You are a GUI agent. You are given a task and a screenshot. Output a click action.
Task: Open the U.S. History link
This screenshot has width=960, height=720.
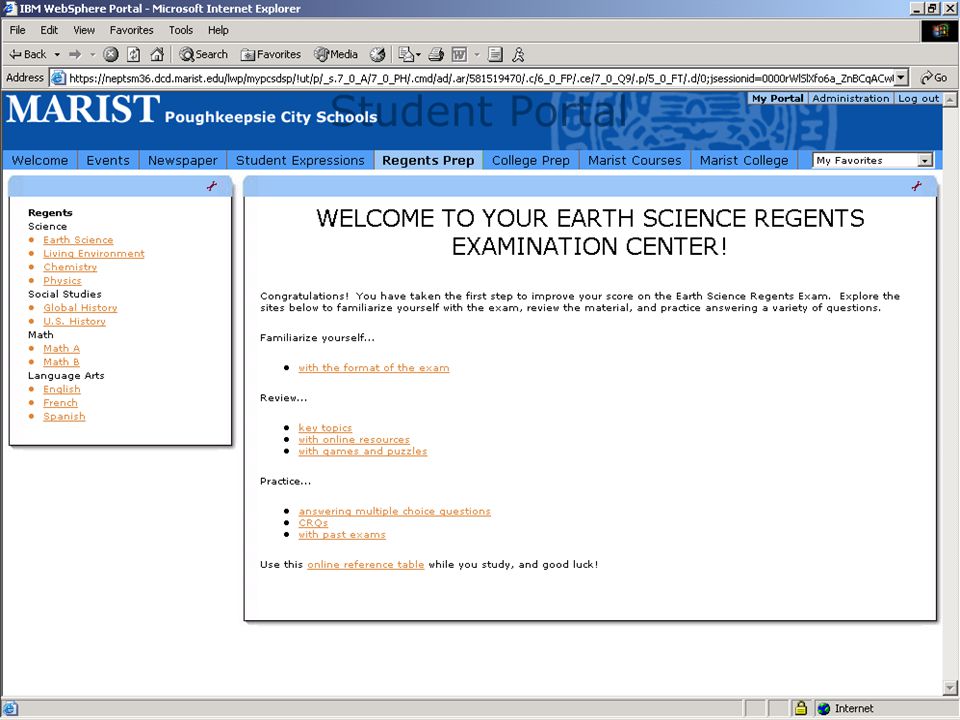coord(74,321)
